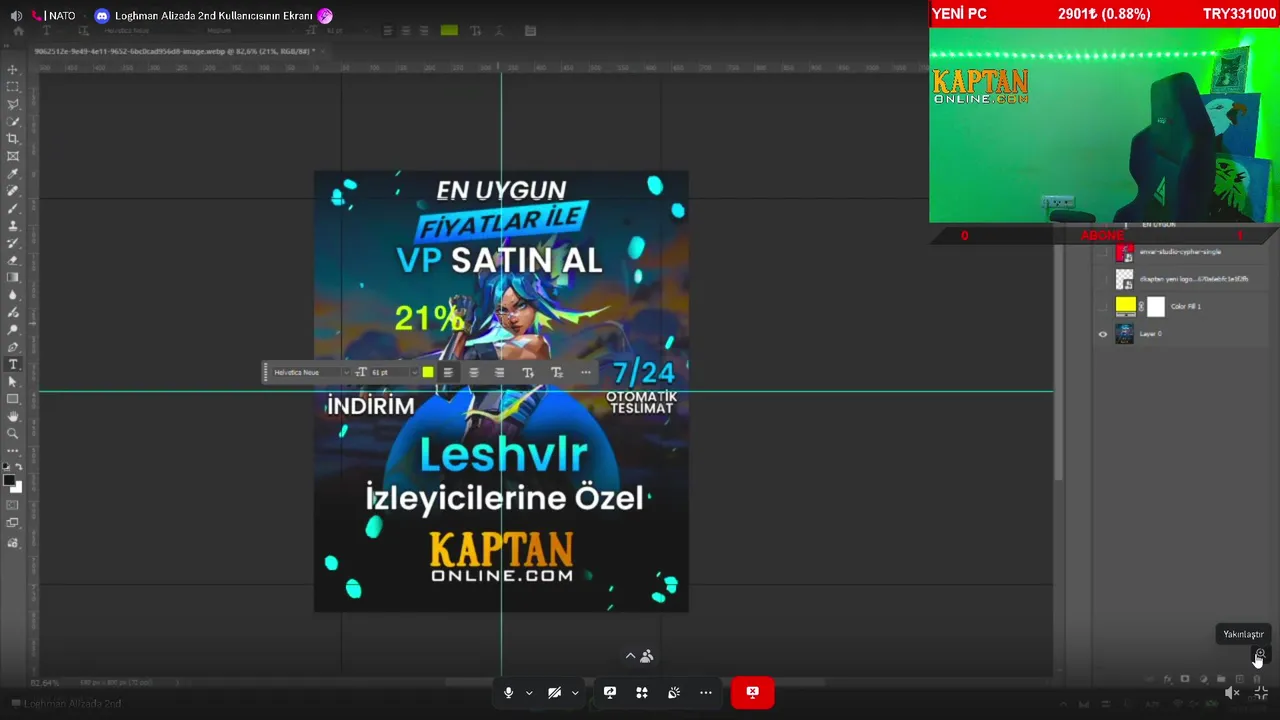Click edit toolbar three-dots icon
Viewport: 1280px width, 720px height.
coord(13,451)
